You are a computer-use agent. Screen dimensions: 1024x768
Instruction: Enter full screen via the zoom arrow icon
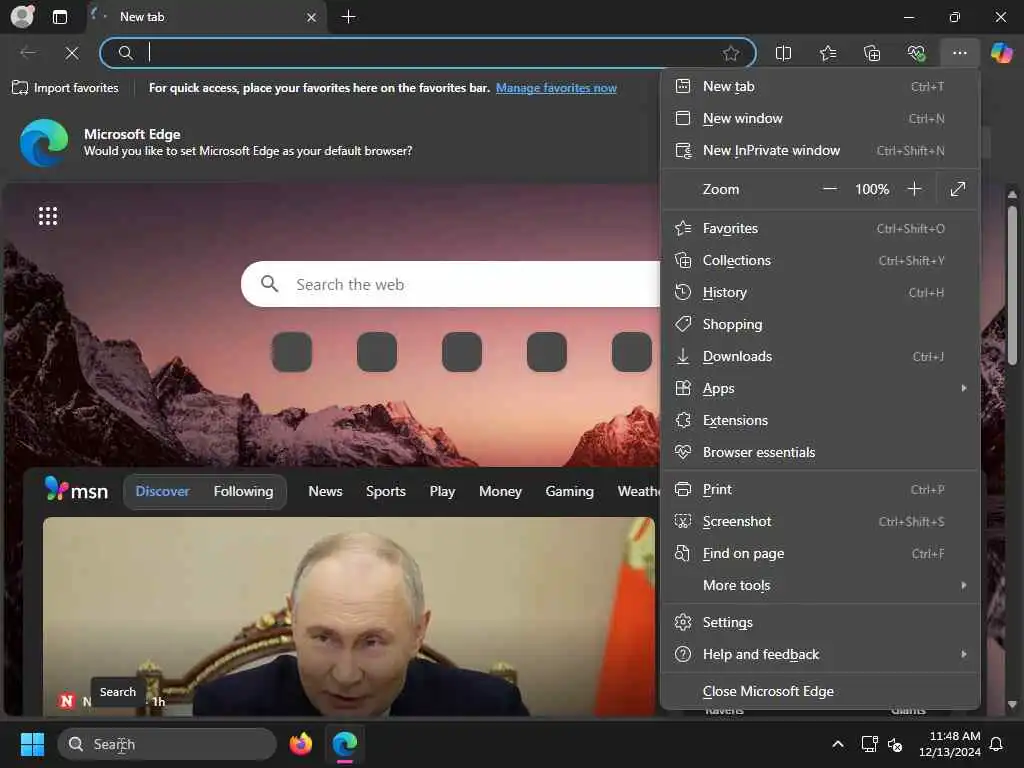pos(958,189)
